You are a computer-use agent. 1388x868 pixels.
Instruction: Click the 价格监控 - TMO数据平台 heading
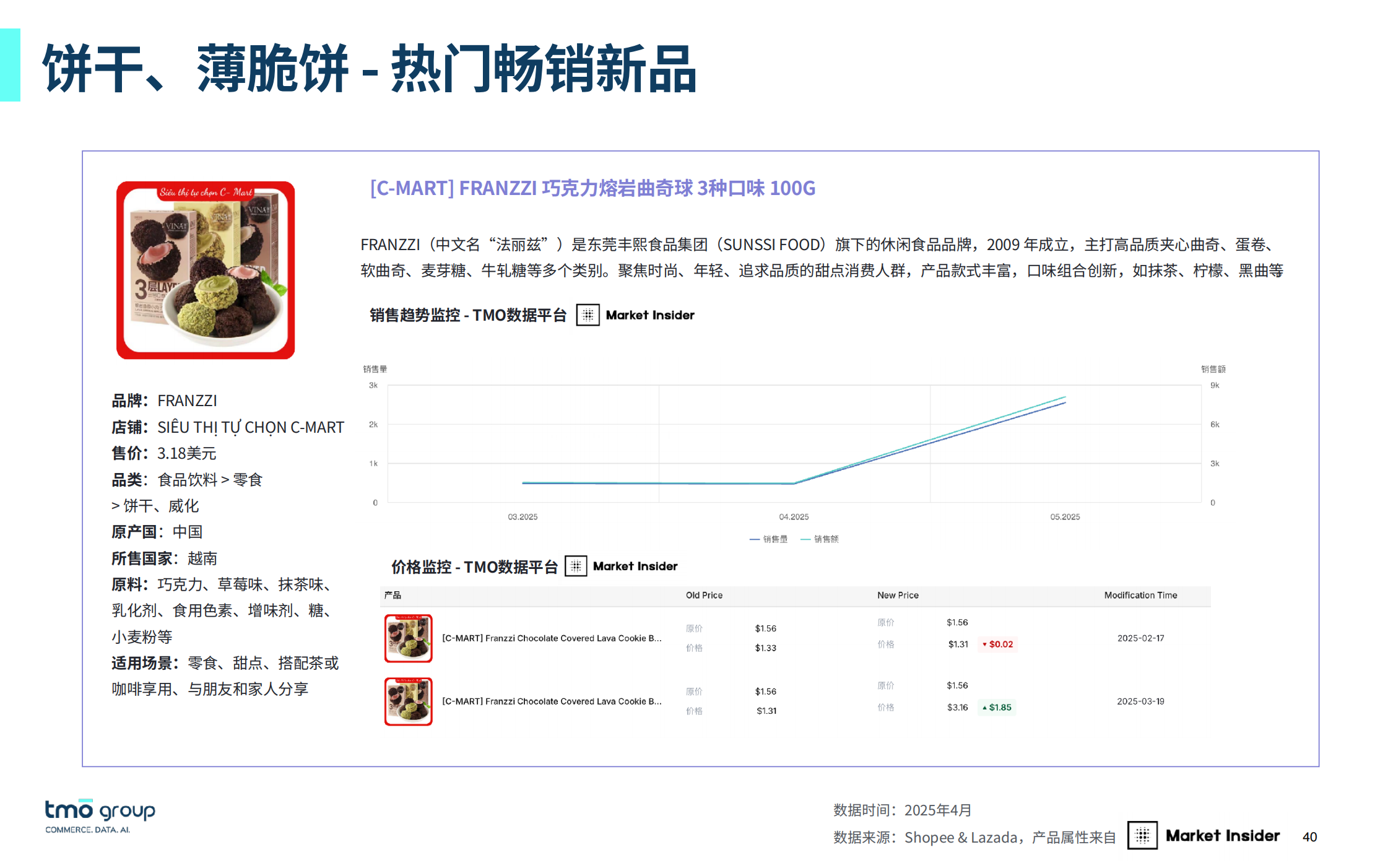(474, 567)
